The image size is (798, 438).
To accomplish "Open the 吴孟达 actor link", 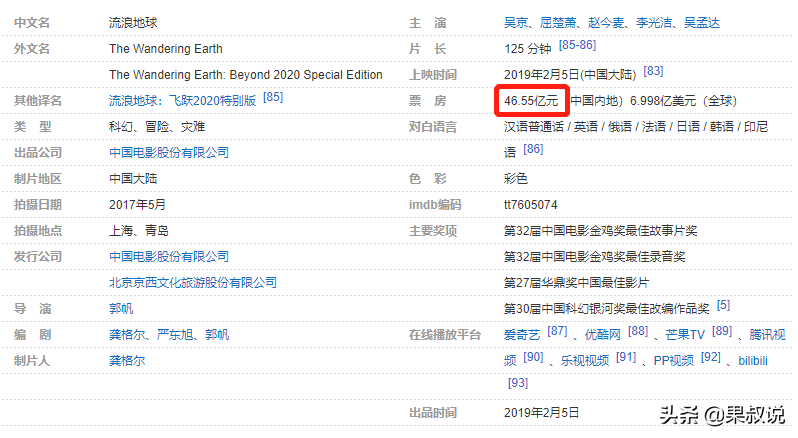I will 702,23.
